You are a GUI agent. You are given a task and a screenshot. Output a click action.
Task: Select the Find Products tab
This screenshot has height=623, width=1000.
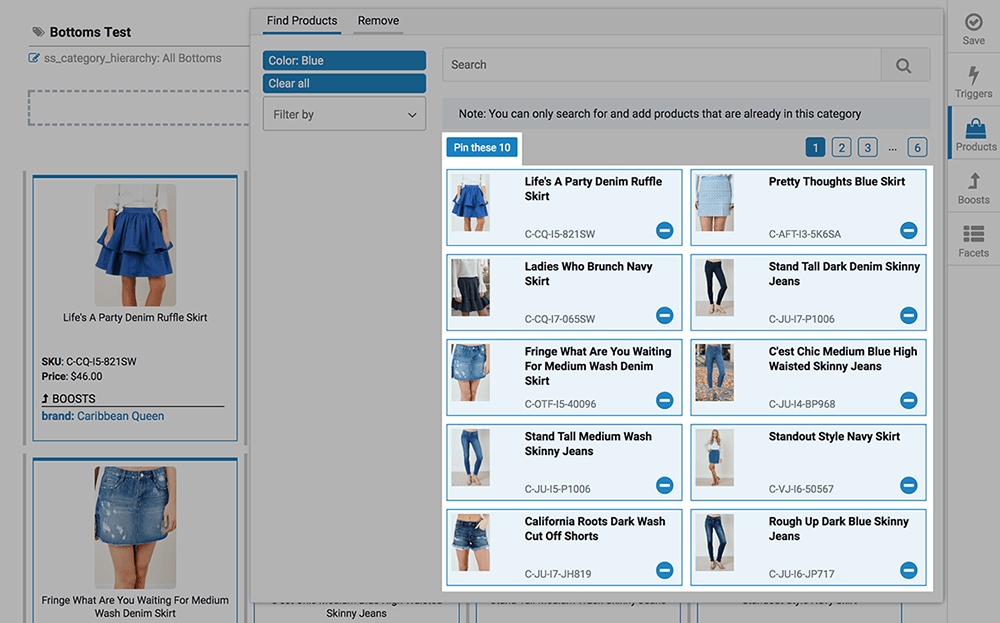click(x=302, y=21)
